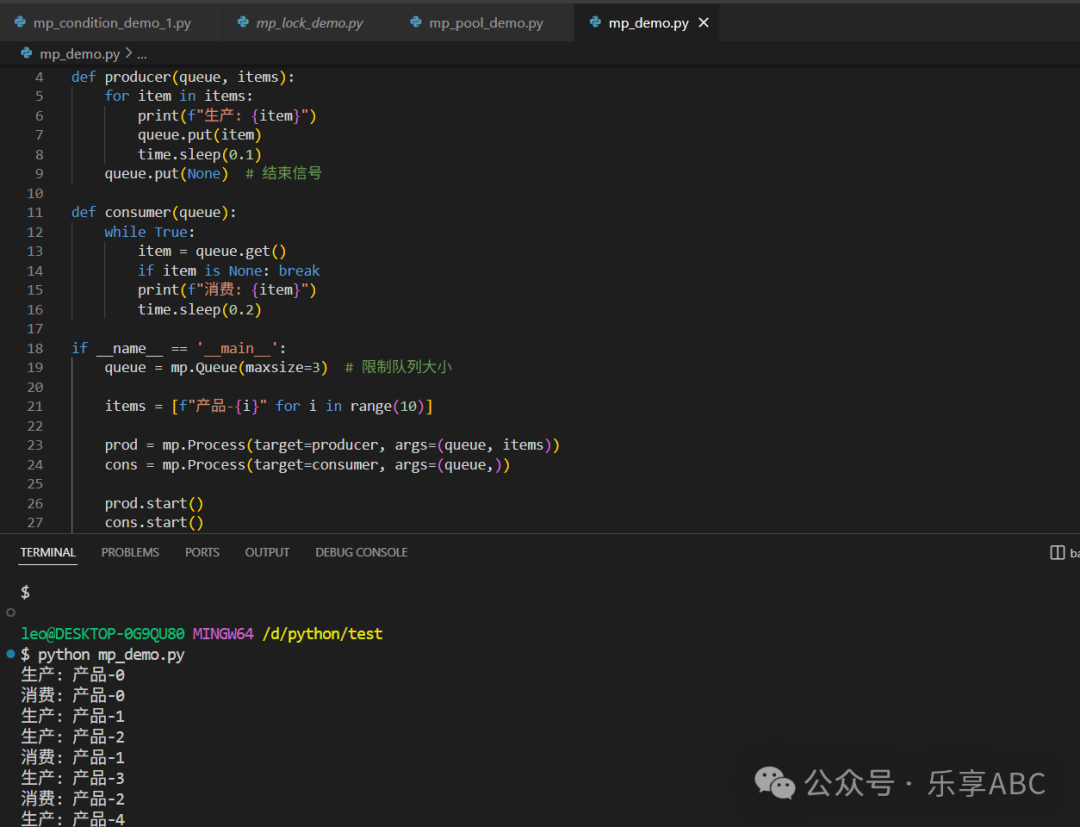
Task: Open the OUTPUT panel tab
Action: [267, 552]
